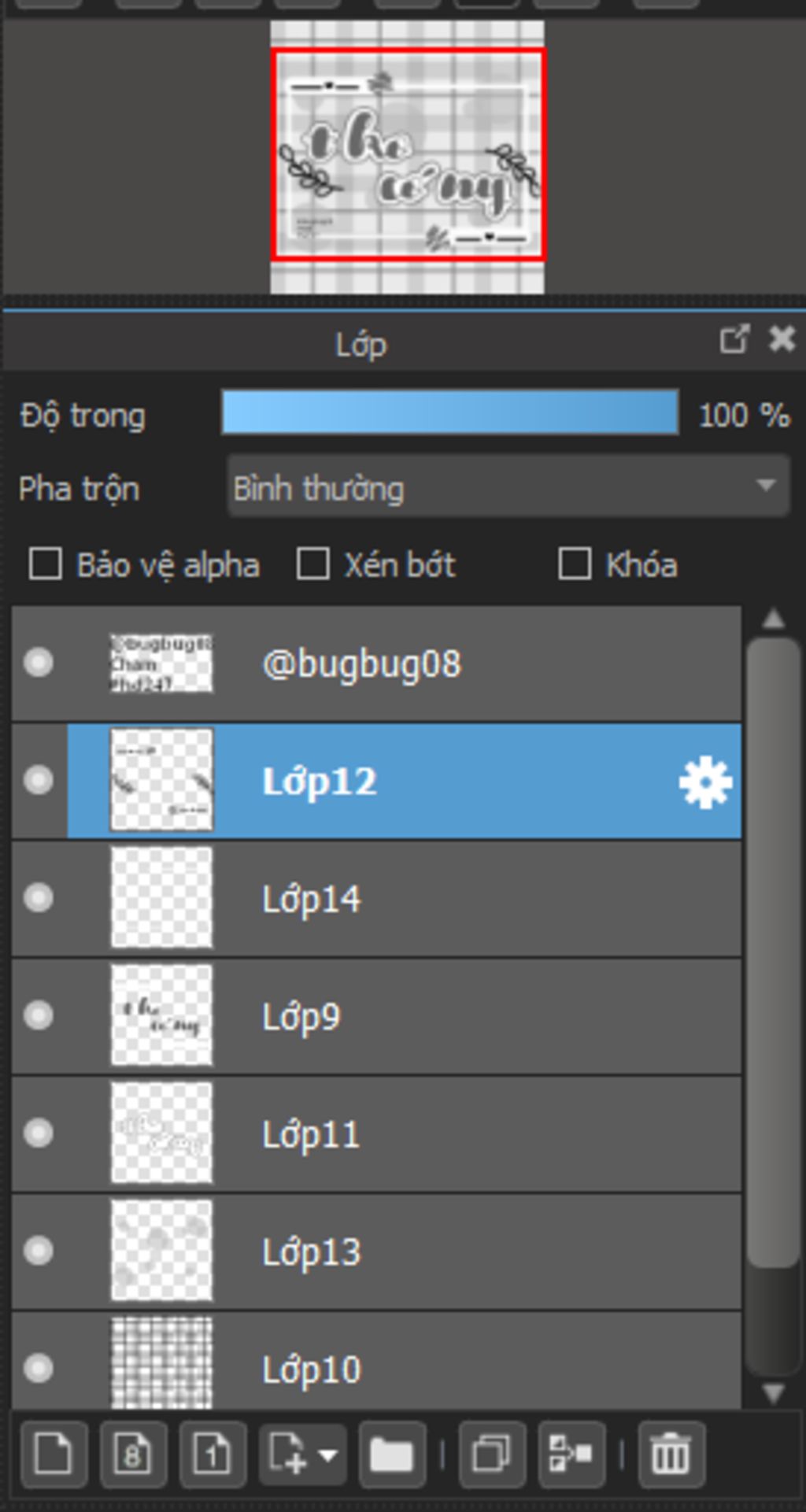Toggle visibility of layer Lớp9
This screenshot has height=1512, width=806.
click(39, 1015)
